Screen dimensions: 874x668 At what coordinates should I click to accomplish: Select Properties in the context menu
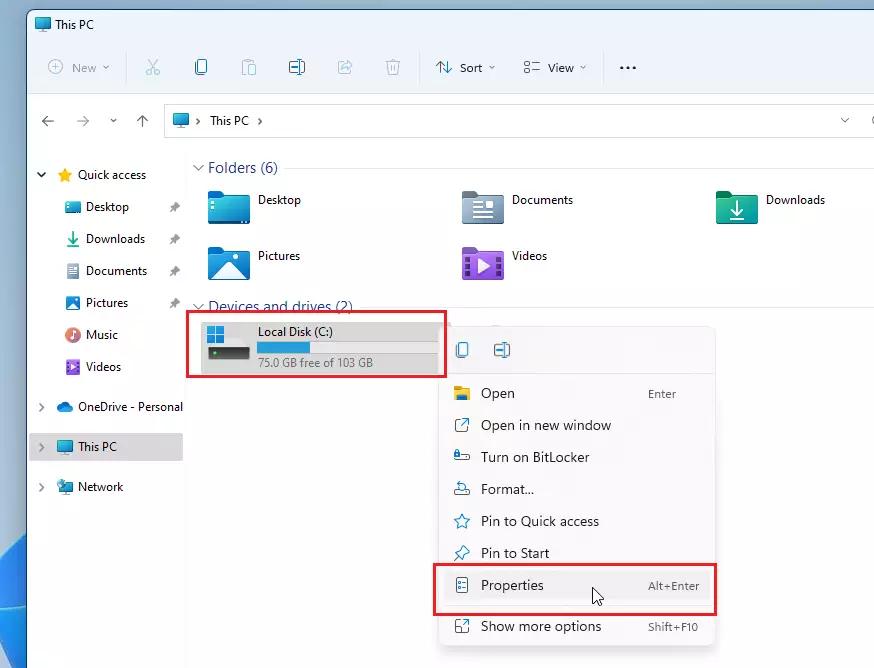pos(576,585)
